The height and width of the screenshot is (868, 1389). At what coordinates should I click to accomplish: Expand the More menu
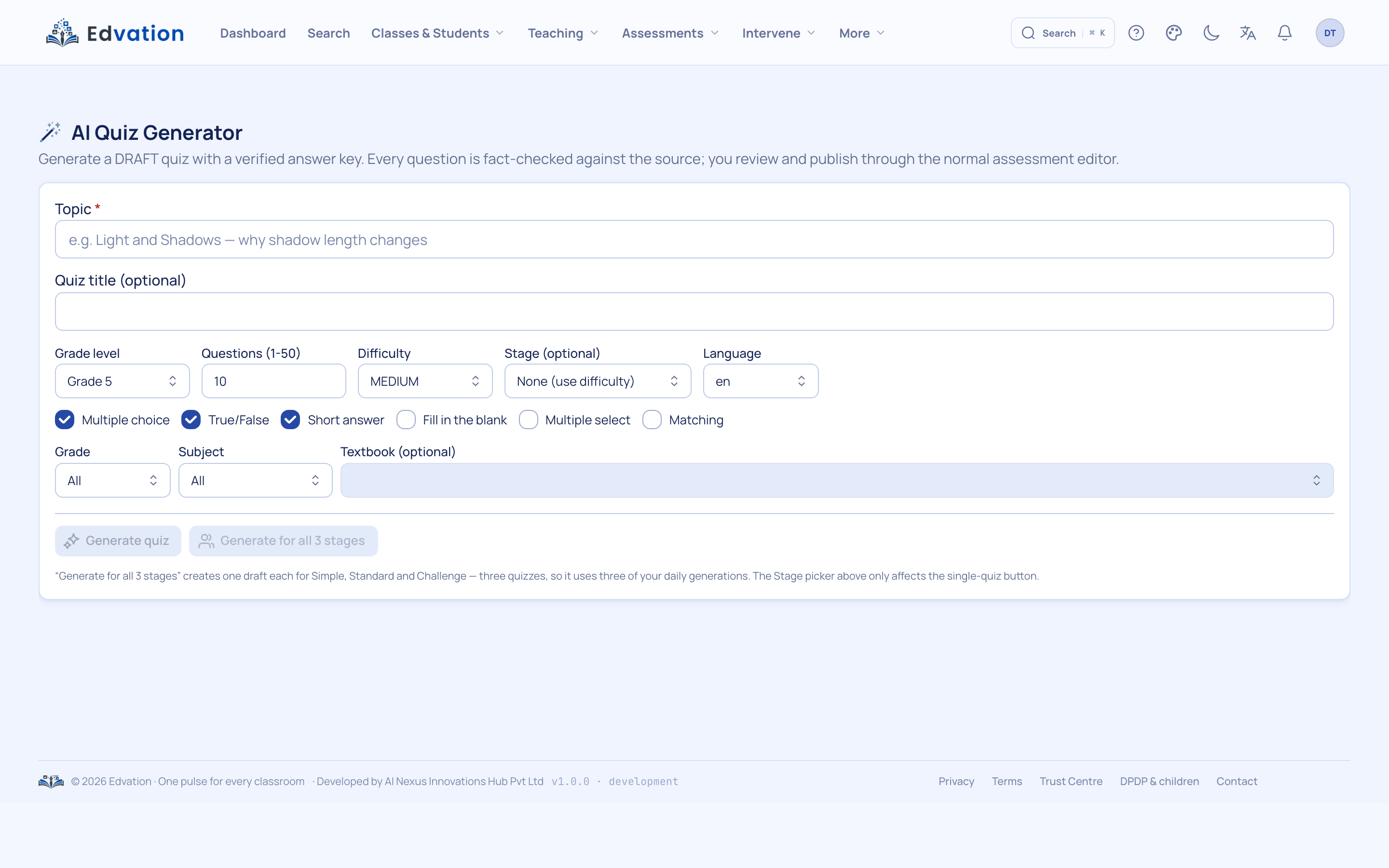(x=861, y=33)
